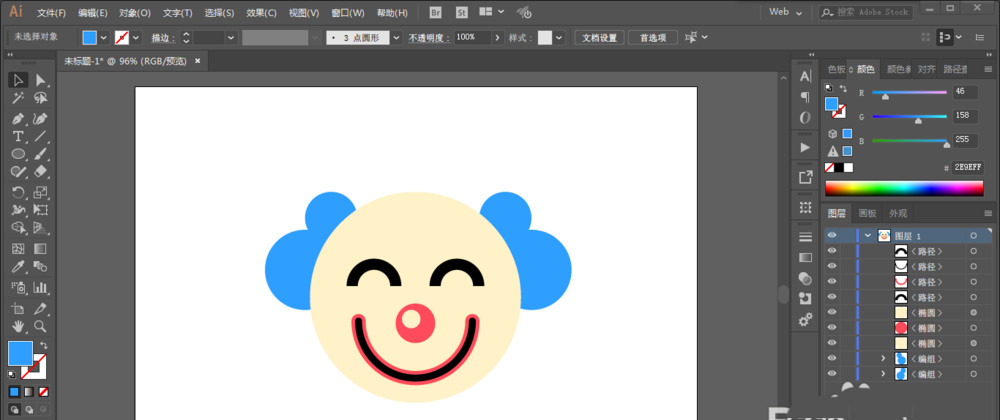Select the Pen tool
Viewport: 1000px width, 420px height.
click(18, 118)
